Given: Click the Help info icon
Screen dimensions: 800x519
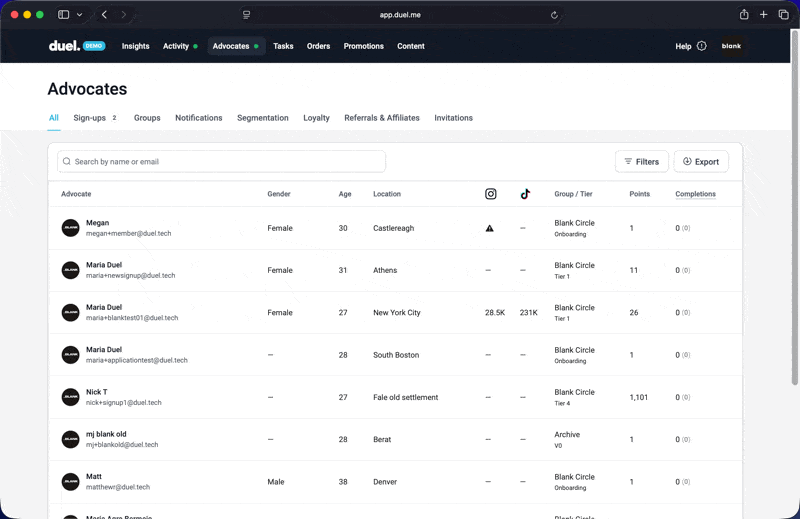Looking at the screenshot, I should tap(701, 46).
